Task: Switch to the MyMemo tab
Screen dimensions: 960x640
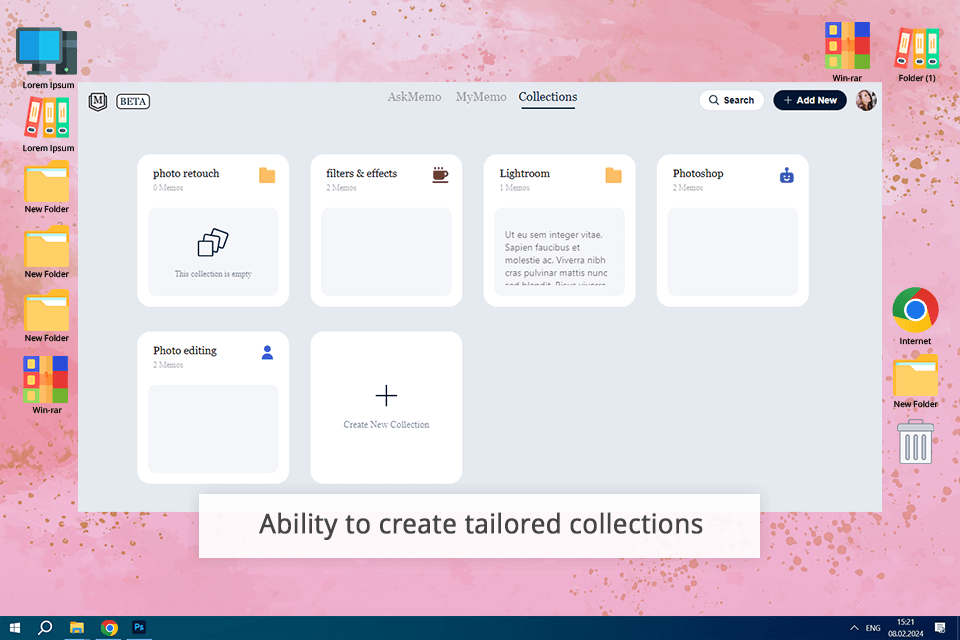Action: tap(481, 97)
